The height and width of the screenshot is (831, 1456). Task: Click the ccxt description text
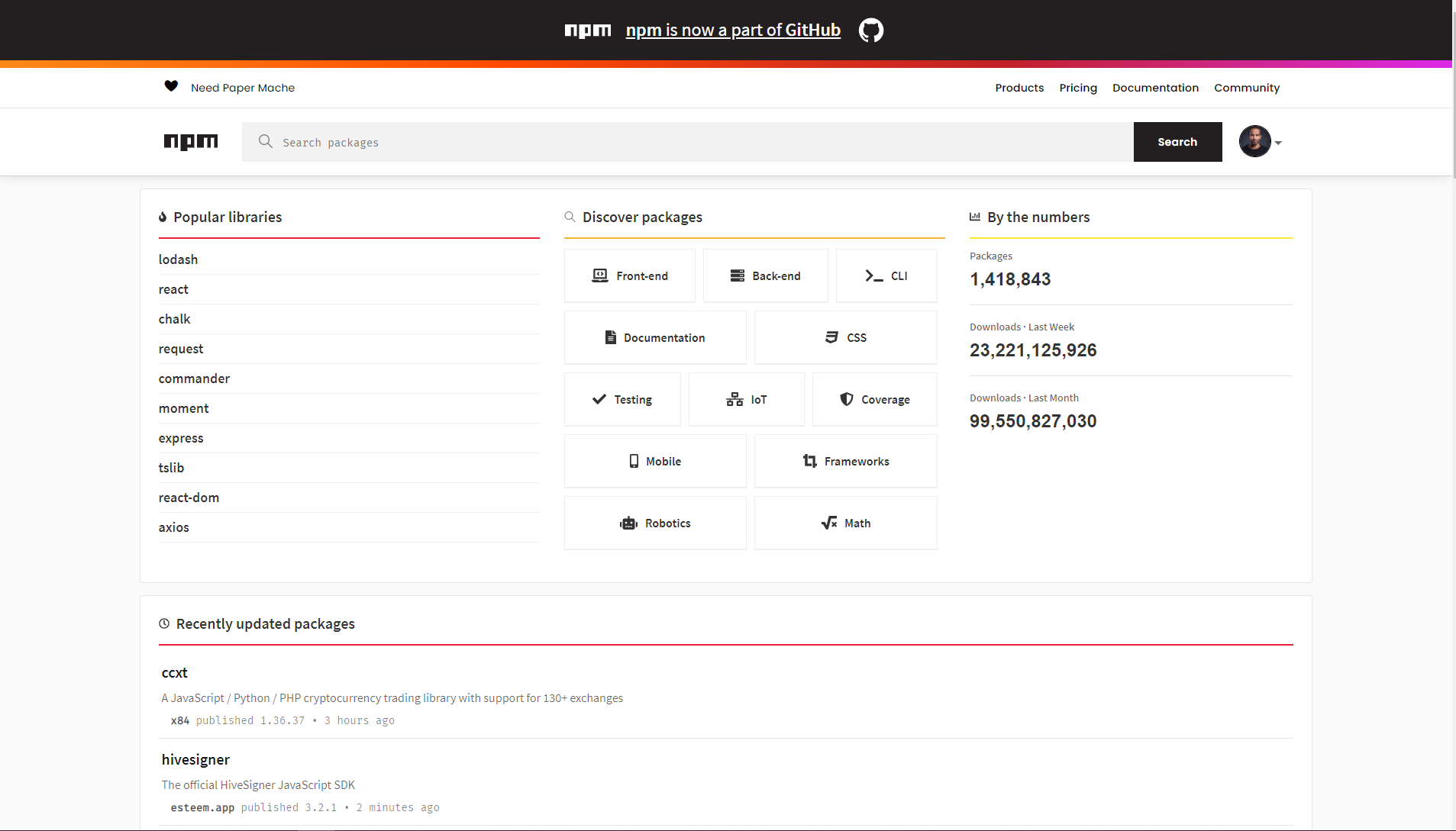pyautogui.click(x=392, y=698)
